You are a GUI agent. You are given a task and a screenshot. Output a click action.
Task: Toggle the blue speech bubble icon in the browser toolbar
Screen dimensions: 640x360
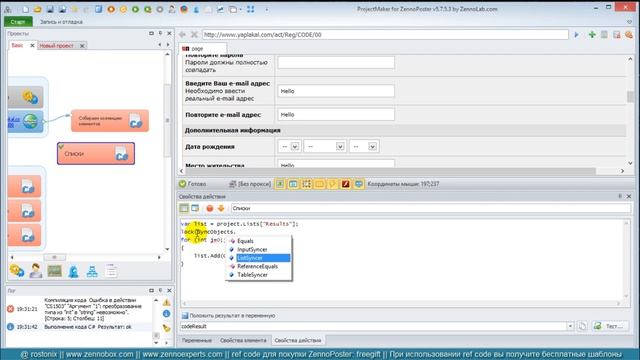click(x=358, y=184)
